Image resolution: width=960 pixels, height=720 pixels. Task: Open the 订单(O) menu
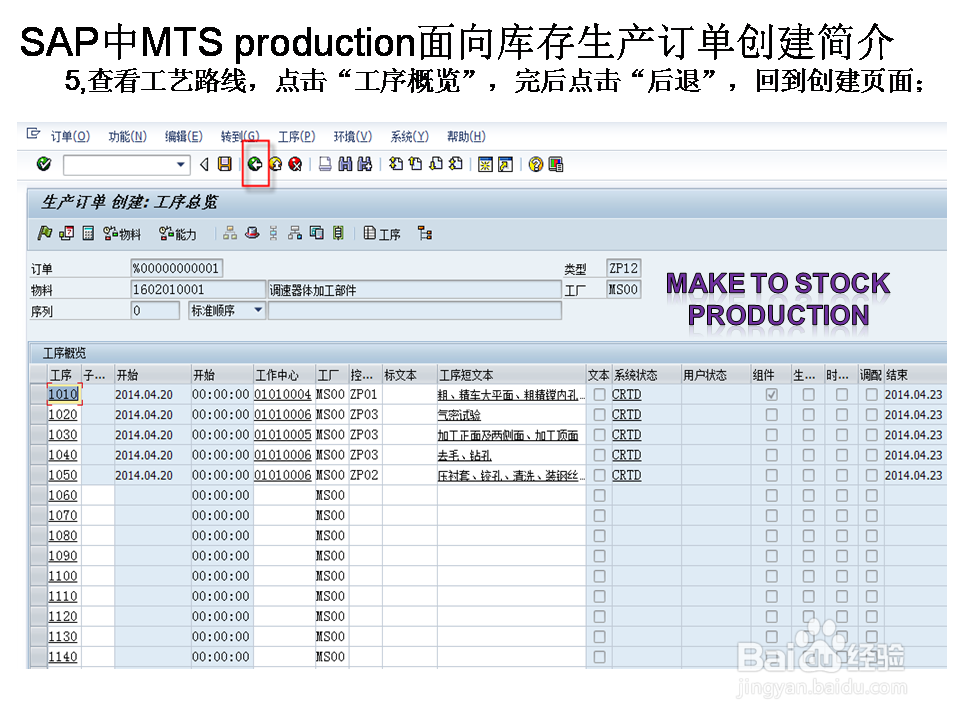point(70,136)
